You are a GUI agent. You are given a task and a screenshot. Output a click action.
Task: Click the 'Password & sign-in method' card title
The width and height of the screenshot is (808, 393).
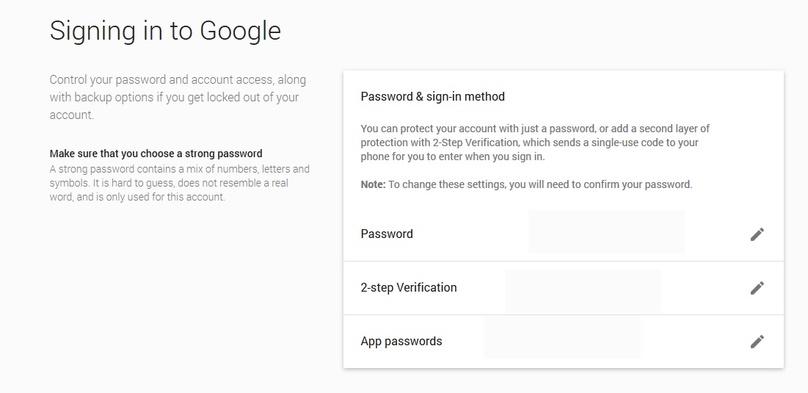432,96
